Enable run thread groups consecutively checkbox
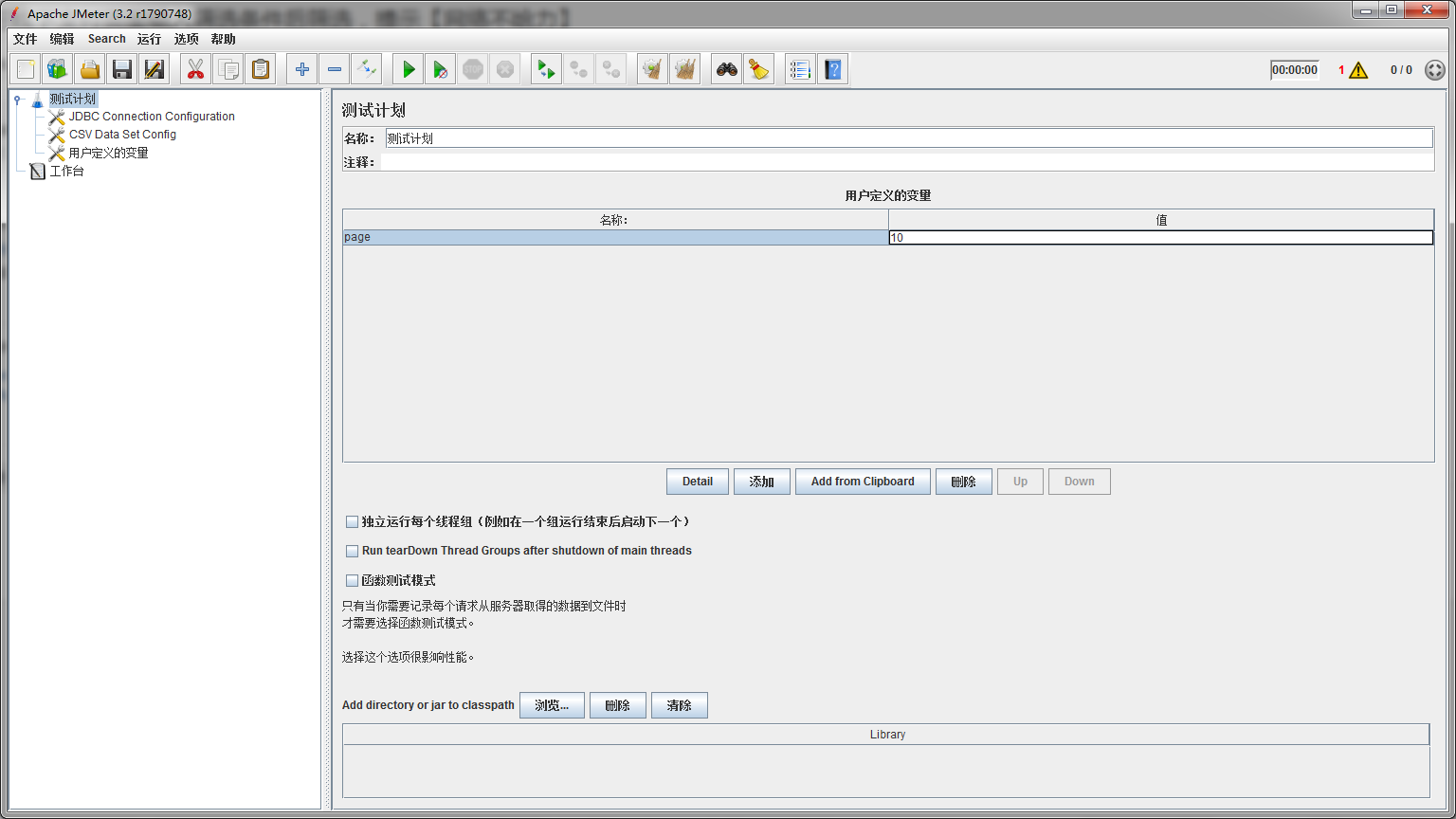Screen dimensions: 1456x819 point(352,521)
